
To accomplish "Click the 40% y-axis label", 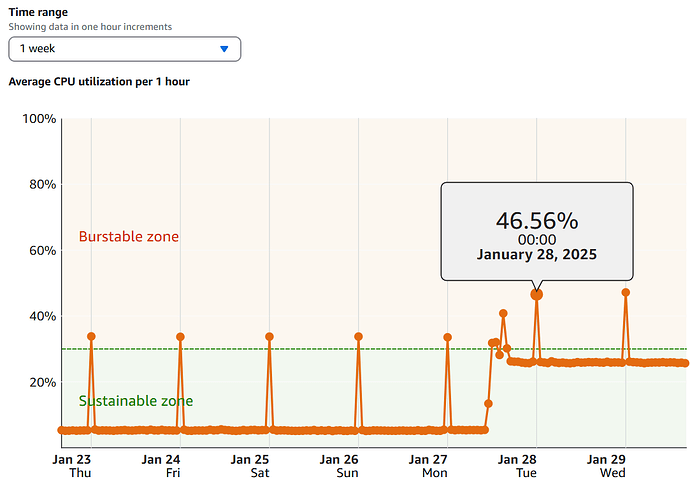I will tap(43, 316).
